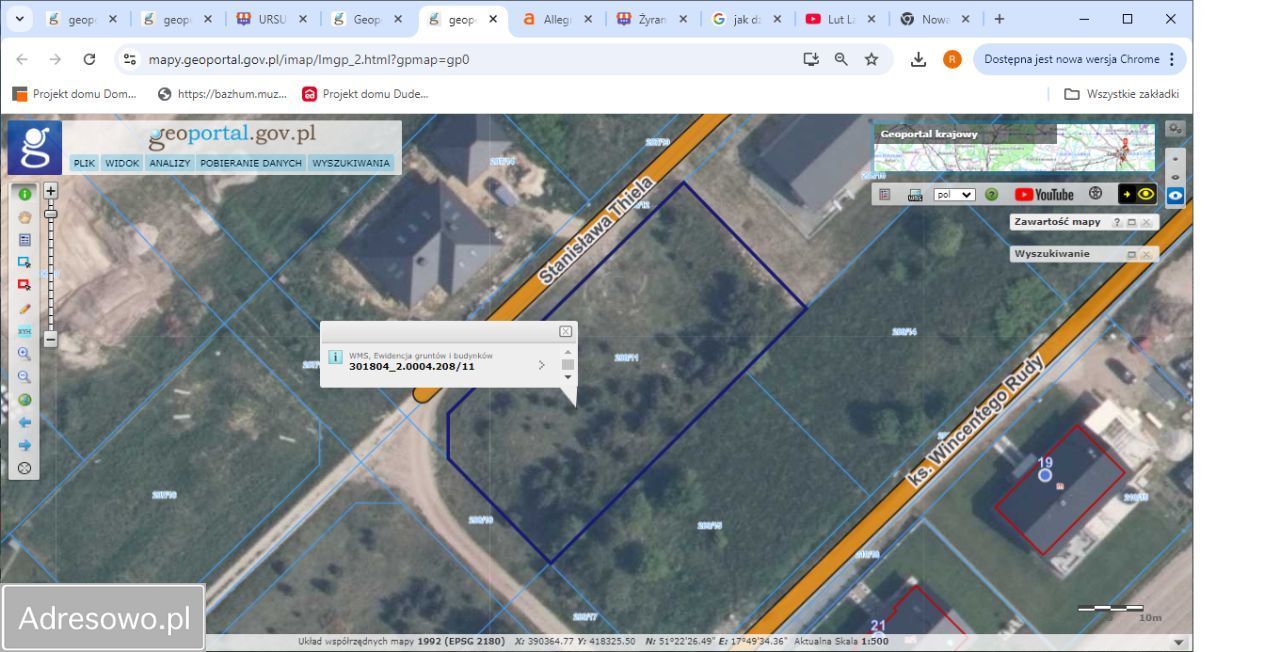Show full extent with globe icon
Screen dimensions: 1280x652
[25, 400]
